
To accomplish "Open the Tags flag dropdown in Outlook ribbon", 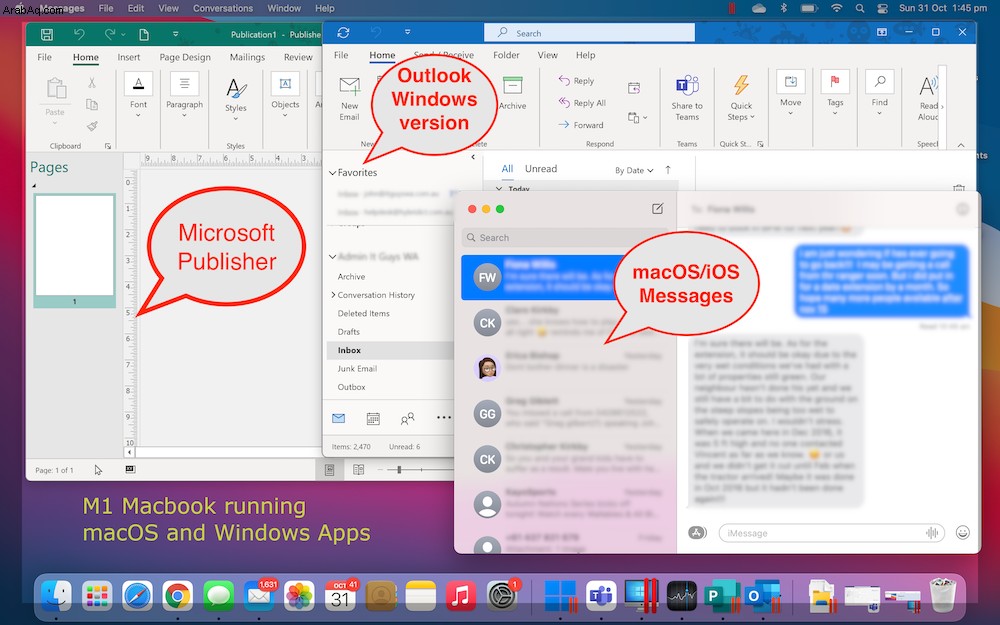I will tap(835, 92).
